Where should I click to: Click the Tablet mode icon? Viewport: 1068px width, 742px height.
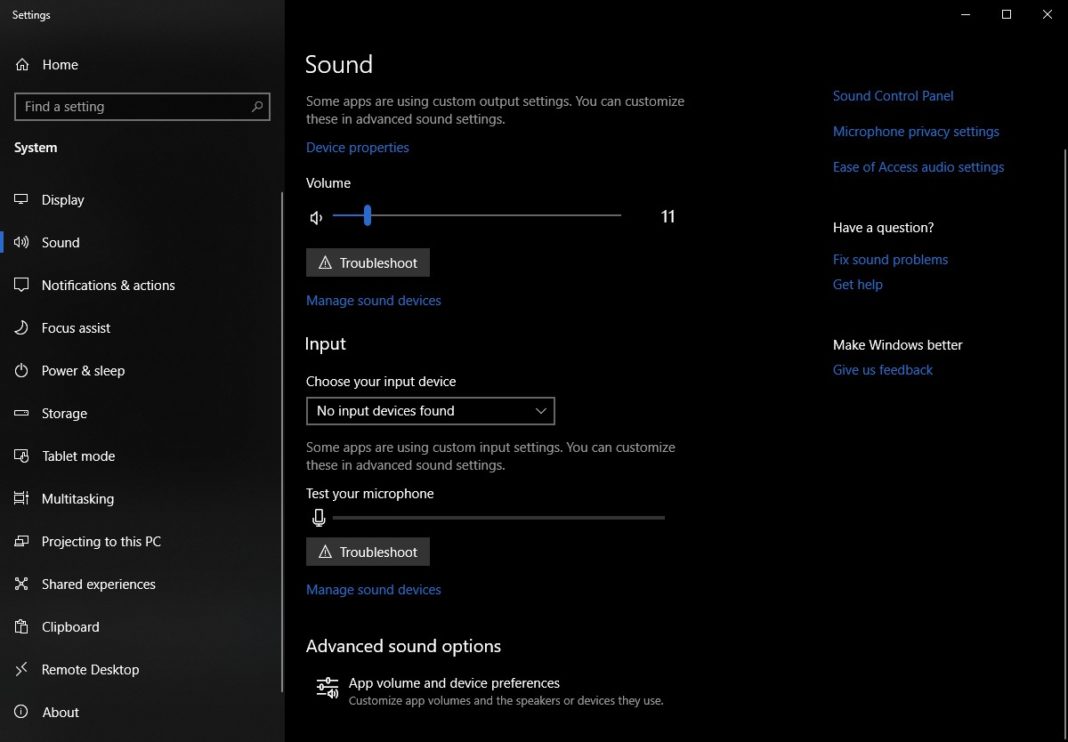[22, 456]
